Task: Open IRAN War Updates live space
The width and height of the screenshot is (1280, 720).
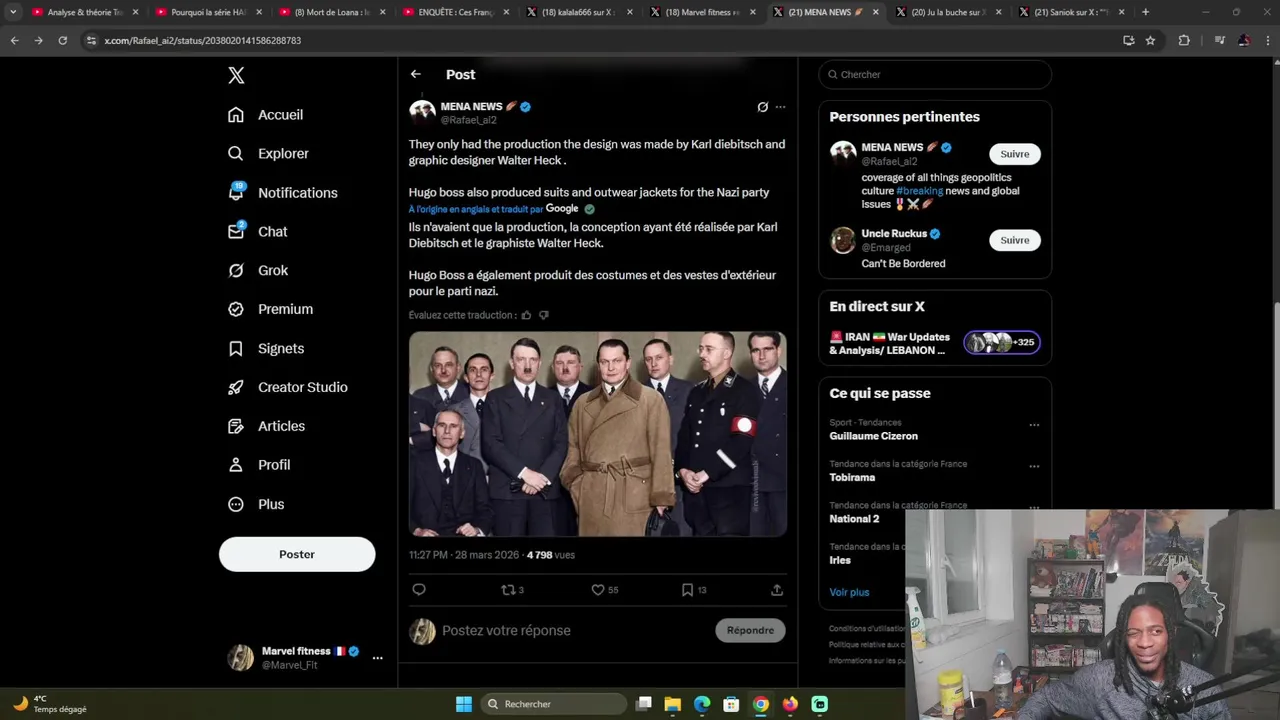Action: [935, 343]
